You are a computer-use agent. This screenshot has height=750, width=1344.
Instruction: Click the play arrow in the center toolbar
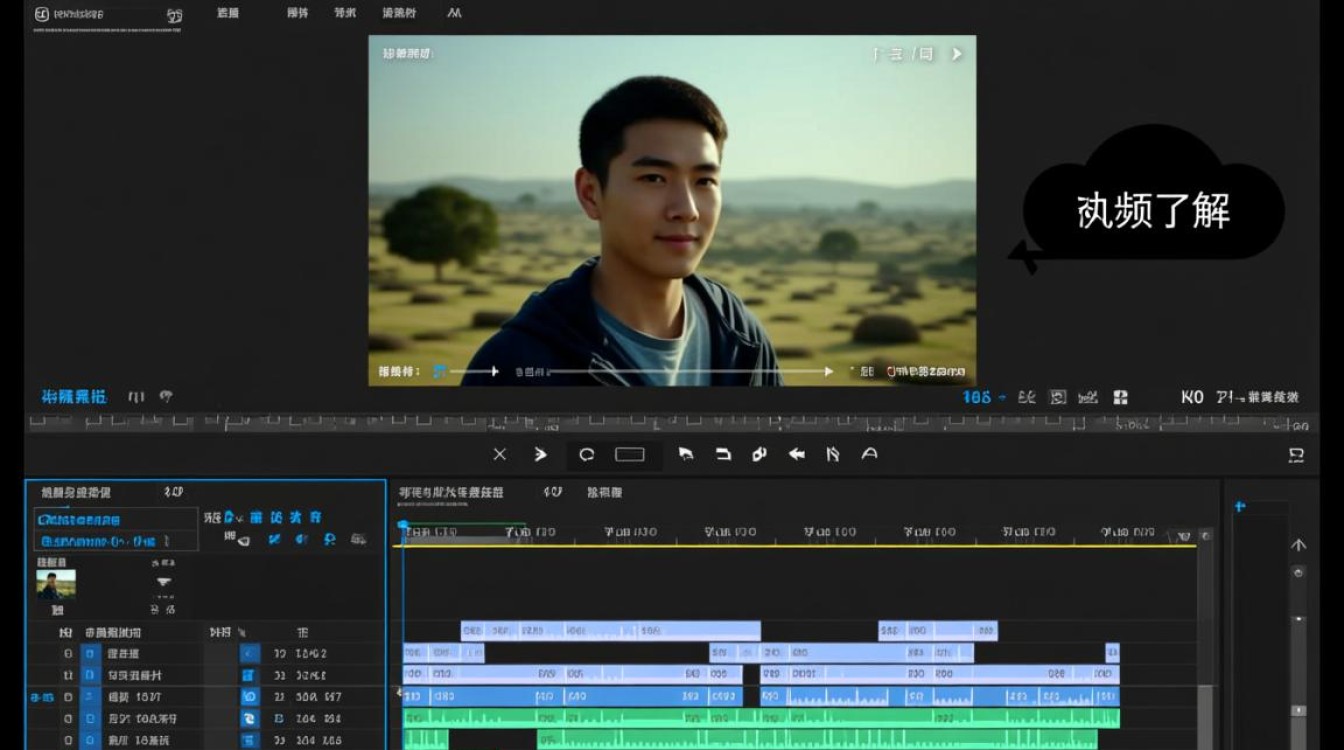coord(541,454)
